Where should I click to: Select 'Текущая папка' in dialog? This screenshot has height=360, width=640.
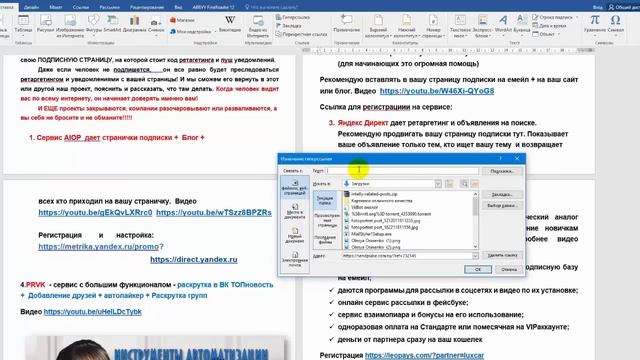tap(325, 200)
